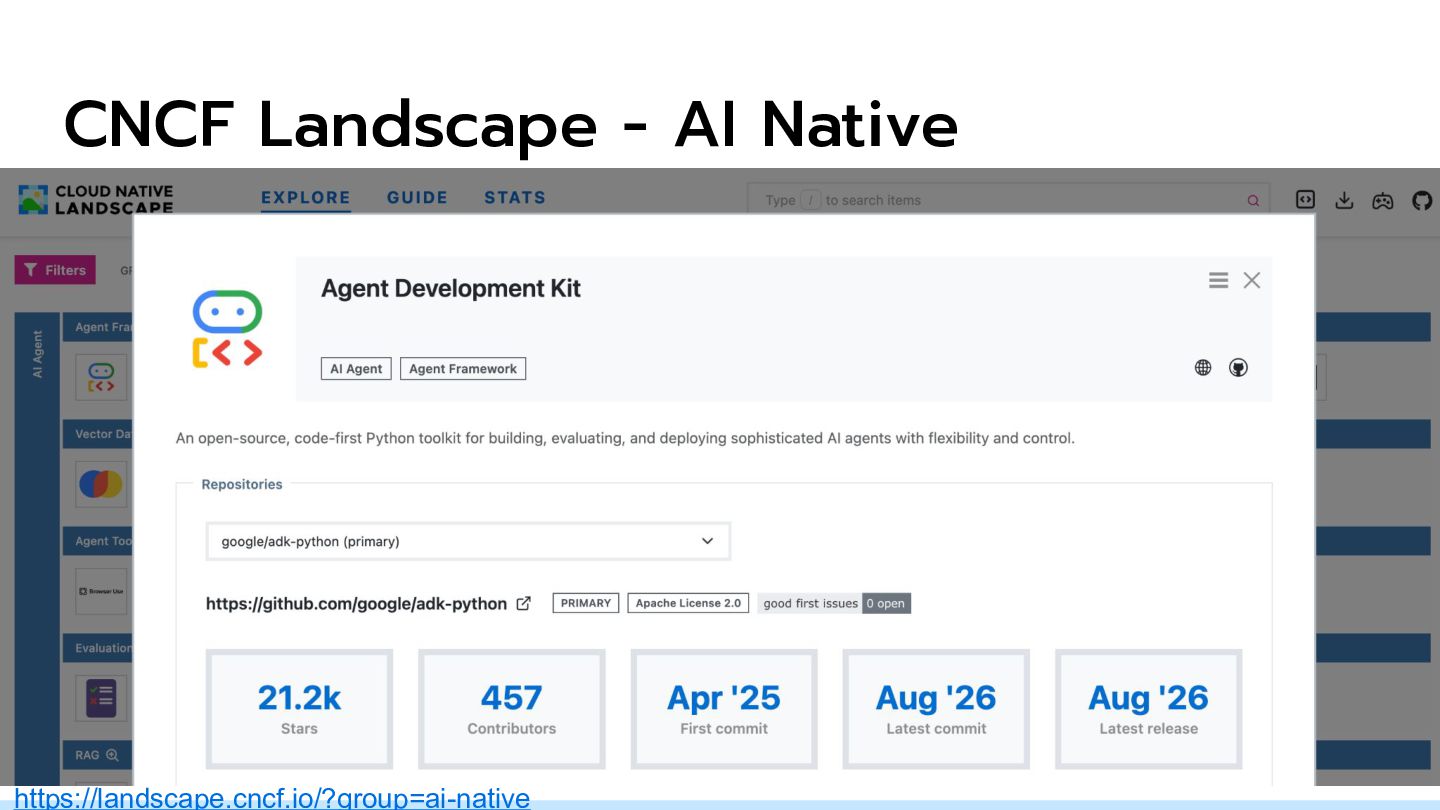Open the Filters button

pos(55,270)
